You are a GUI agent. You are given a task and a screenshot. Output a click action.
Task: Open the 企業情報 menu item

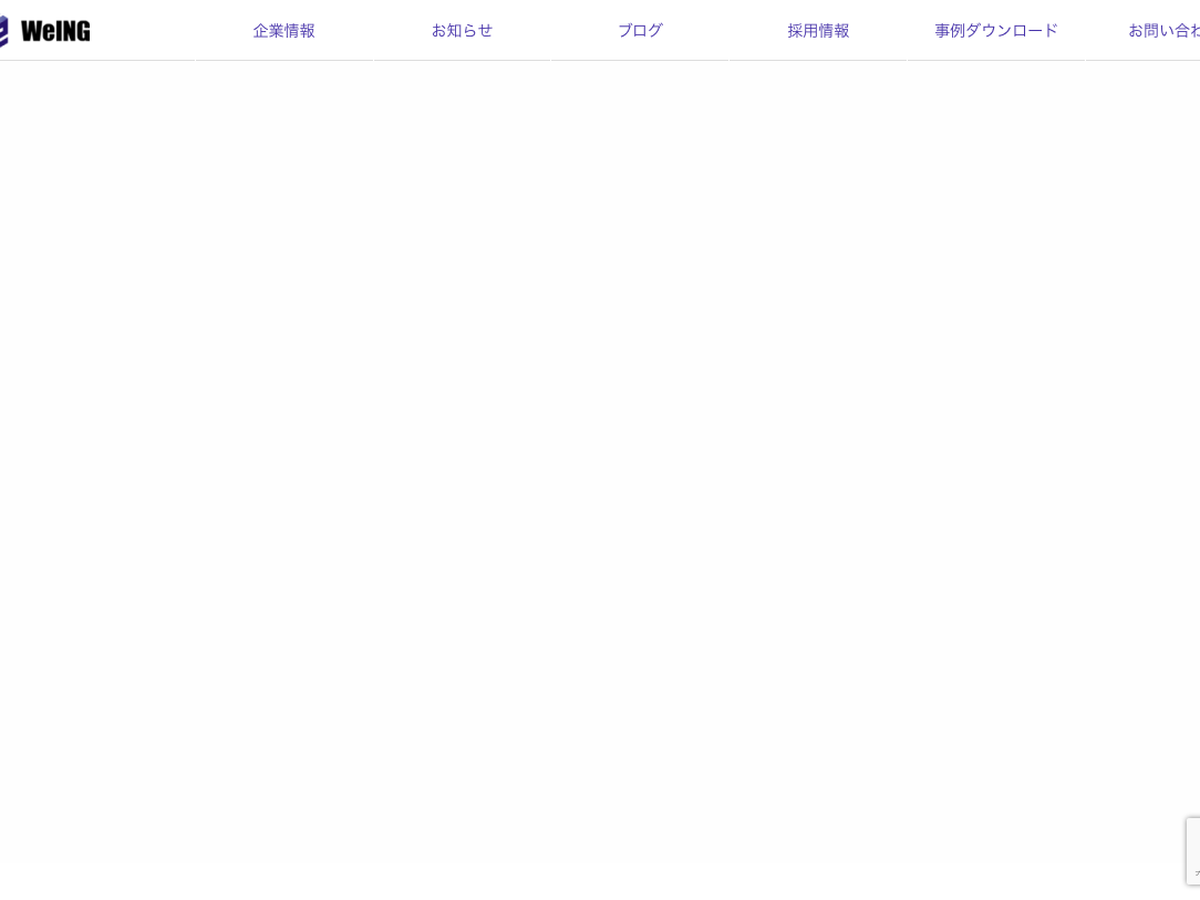284,30
